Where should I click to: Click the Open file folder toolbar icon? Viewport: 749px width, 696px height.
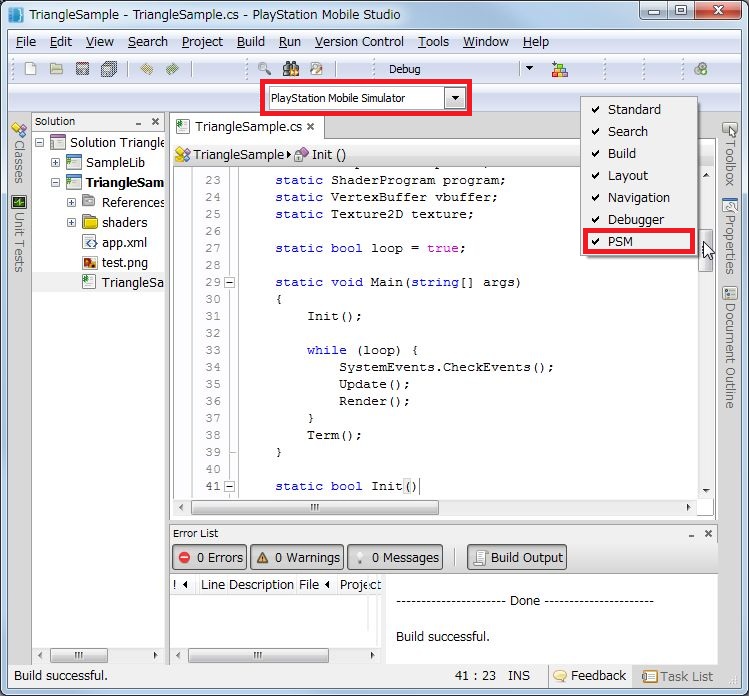tap(56, 69)
